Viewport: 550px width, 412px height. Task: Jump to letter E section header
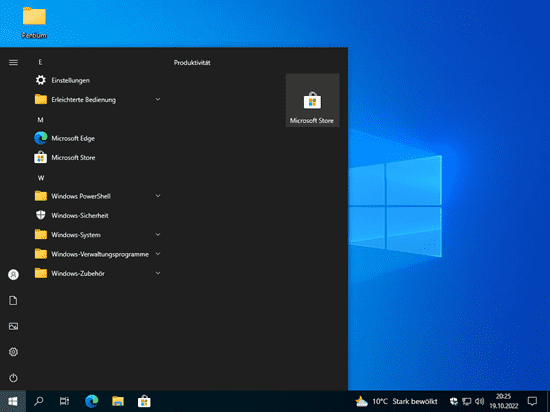pyautogui.click(x=40, y=62)
